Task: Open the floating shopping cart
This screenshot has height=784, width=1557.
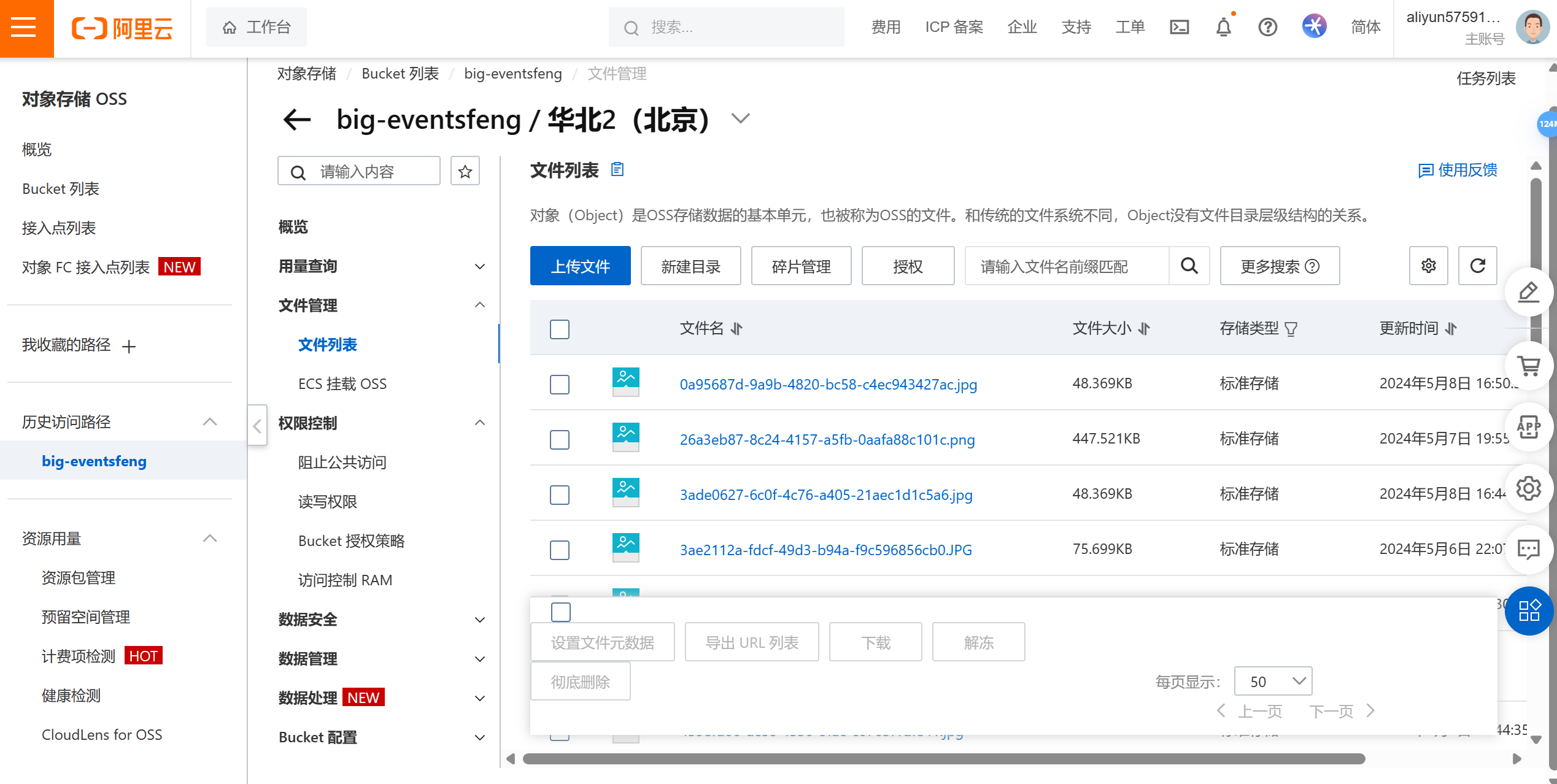Action: click(x=1528, y=366)
